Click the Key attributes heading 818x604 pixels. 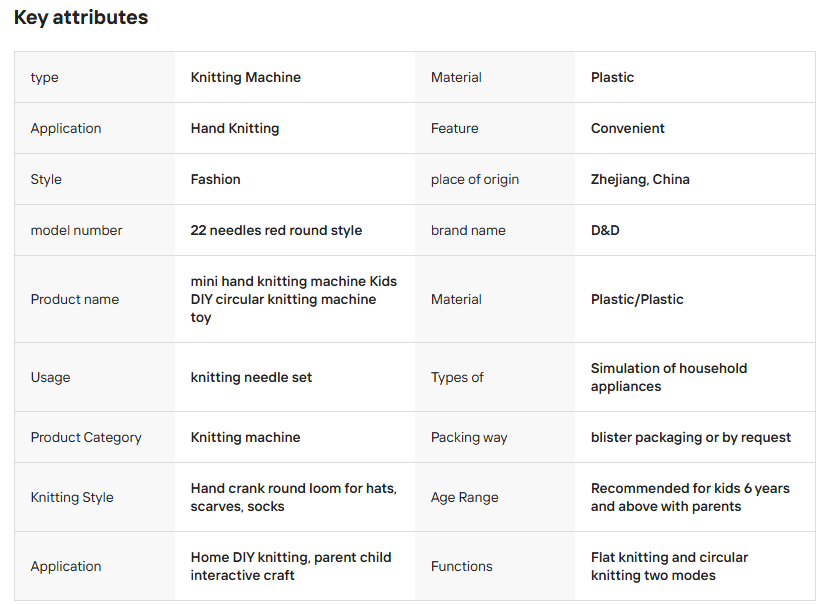(81, 17)
